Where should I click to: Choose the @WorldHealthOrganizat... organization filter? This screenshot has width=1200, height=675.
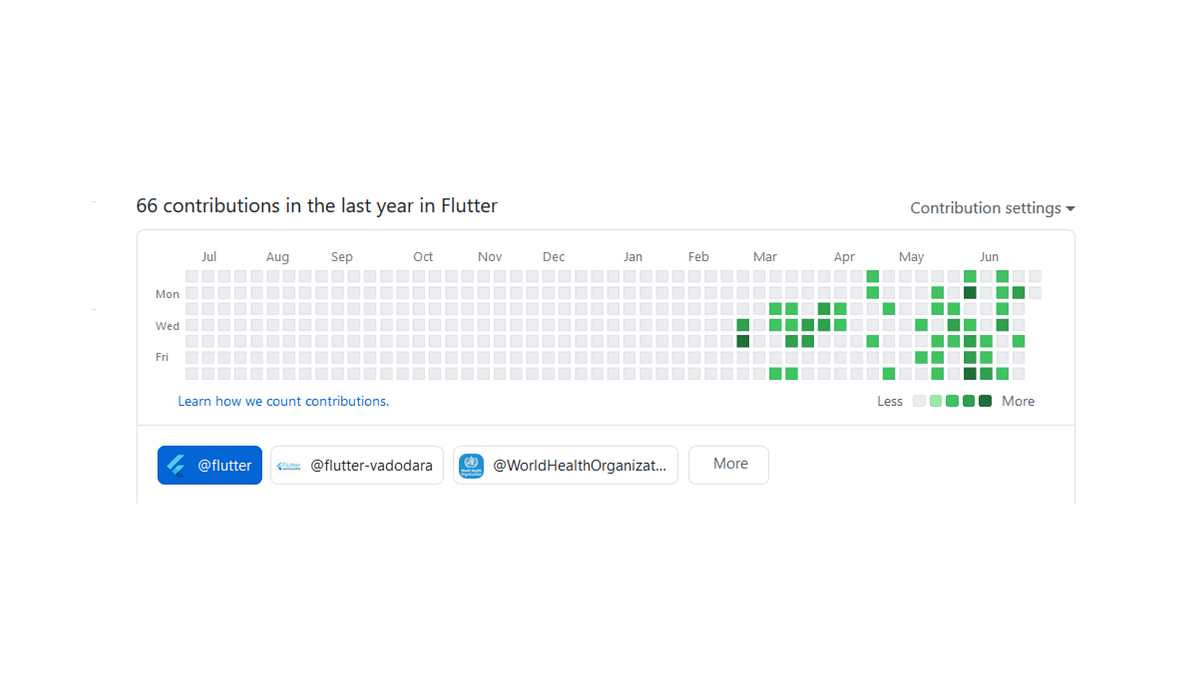(565, 465)
